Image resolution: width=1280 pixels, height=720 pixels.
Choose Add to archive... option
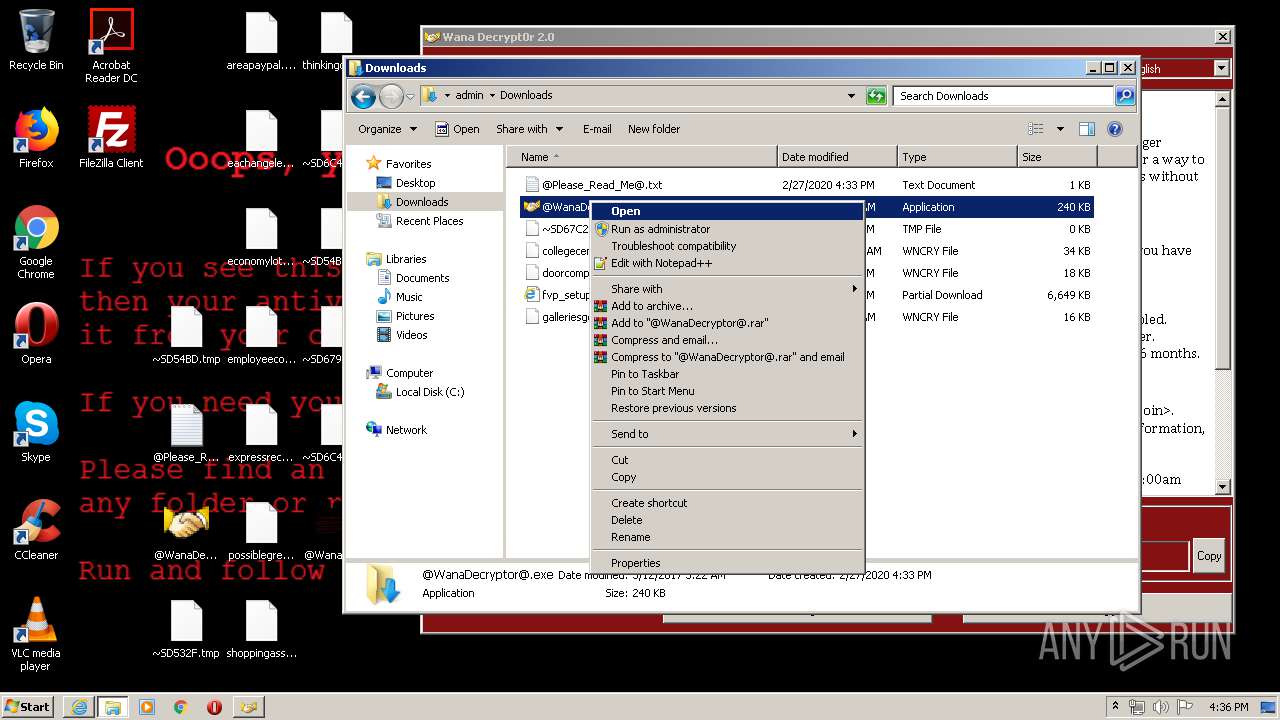pyautogui.click(x=727, y=306)
